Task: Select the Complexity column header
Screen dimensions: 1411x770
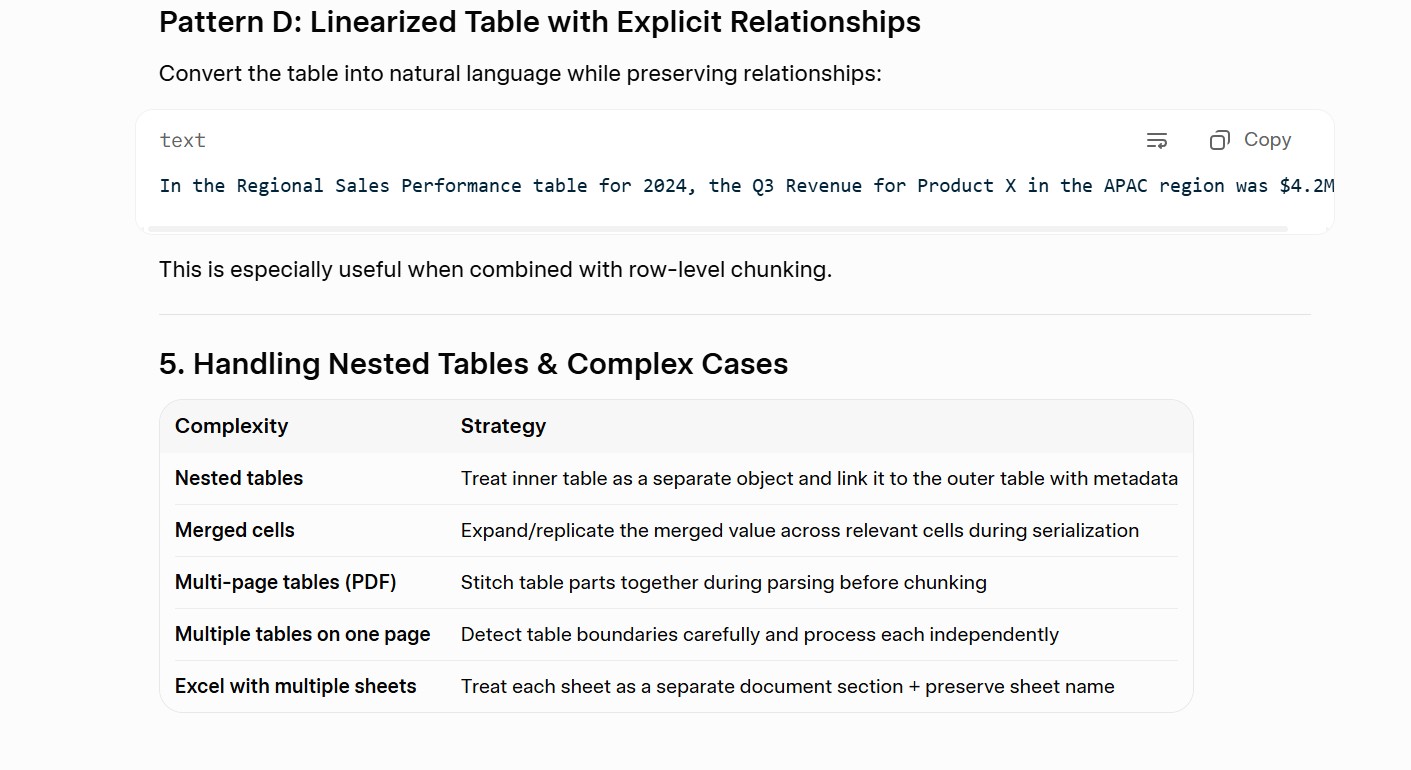Action: (231, 426)
